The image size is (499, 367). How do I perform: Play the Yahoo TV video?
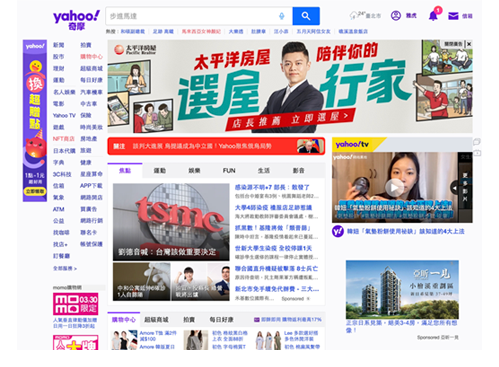[x=394, y=188]
